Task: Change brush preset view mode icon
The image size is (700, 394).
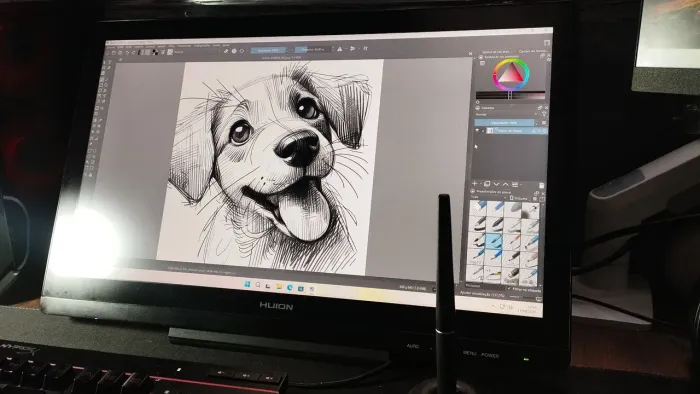Action: [x=535, y=199]
